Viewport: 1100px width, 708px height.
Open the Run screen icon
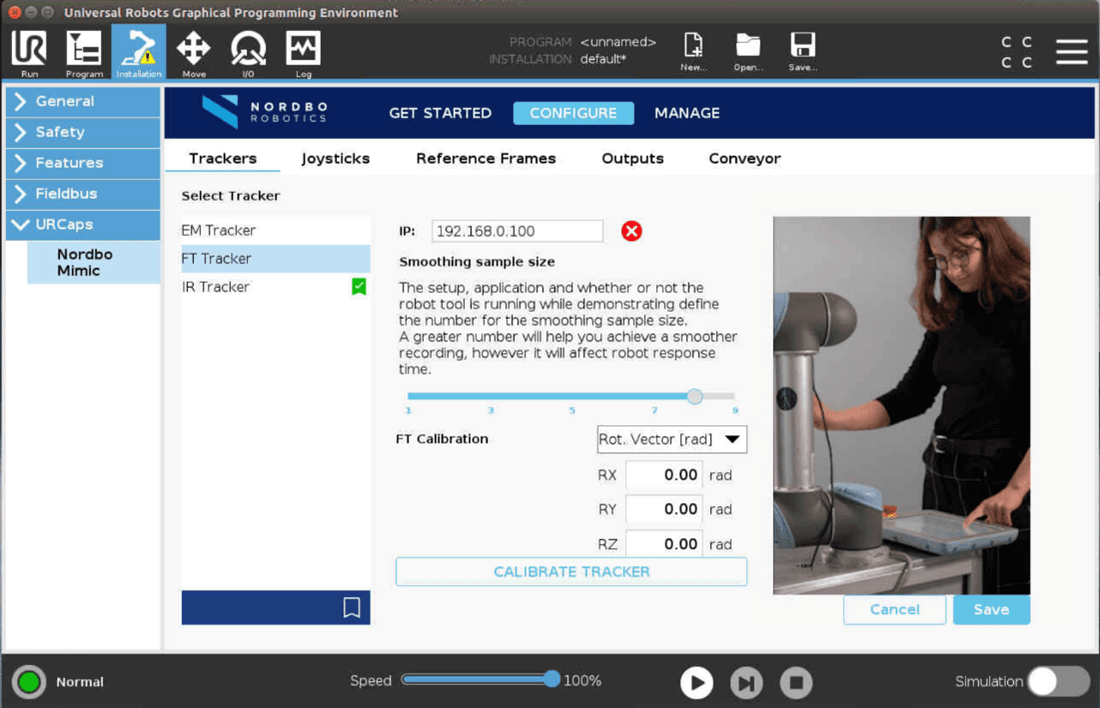(29, 52)
